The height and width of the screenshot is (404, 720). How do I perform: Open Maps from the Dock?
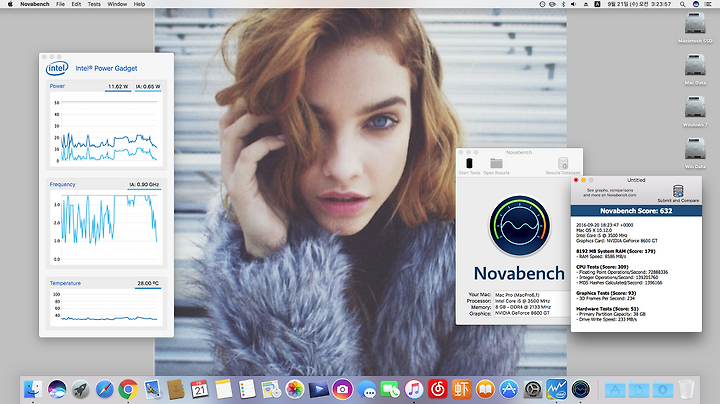click(271, 389)
